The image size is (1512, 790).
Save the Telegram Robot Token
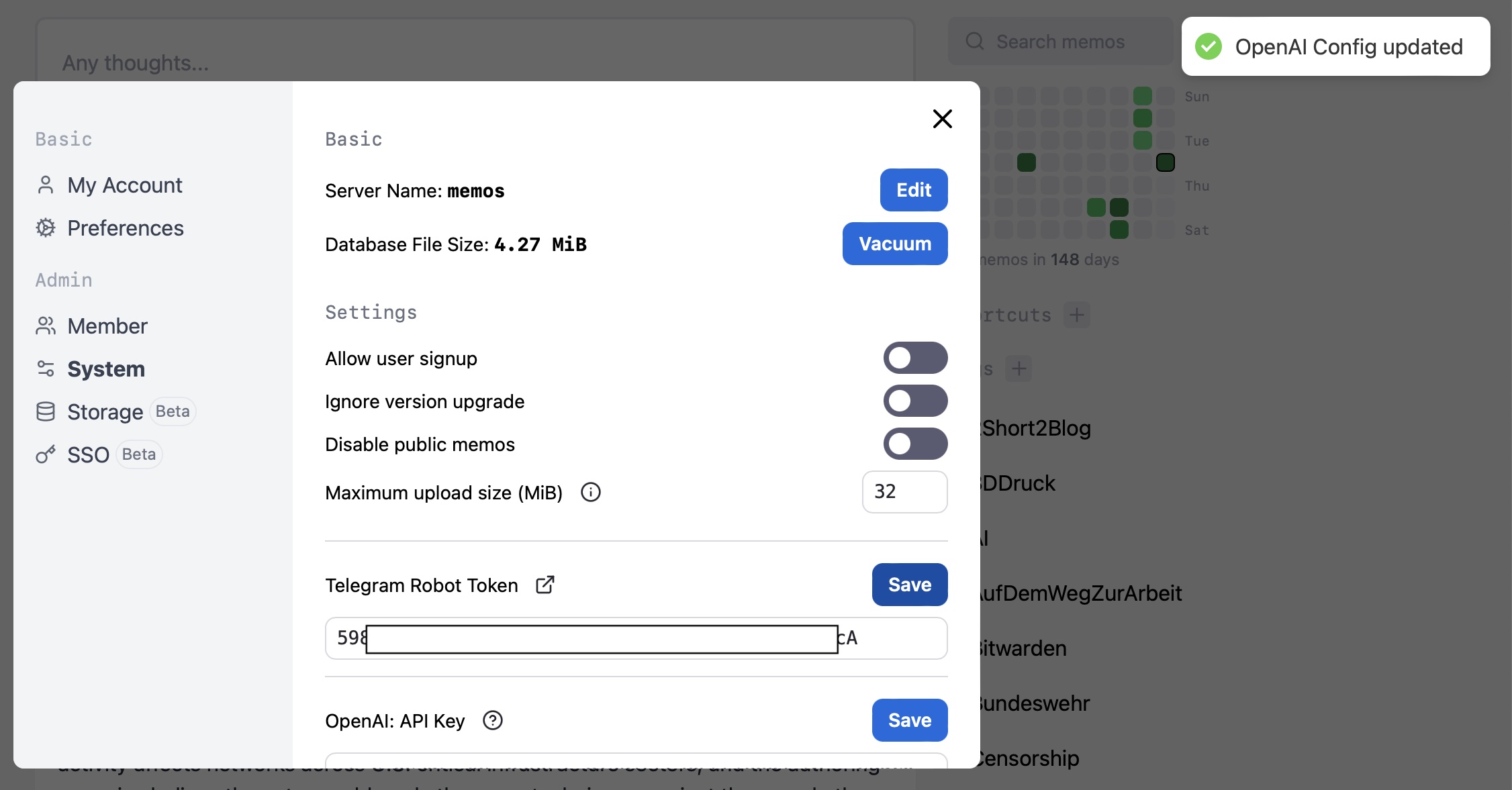point(909,585)
